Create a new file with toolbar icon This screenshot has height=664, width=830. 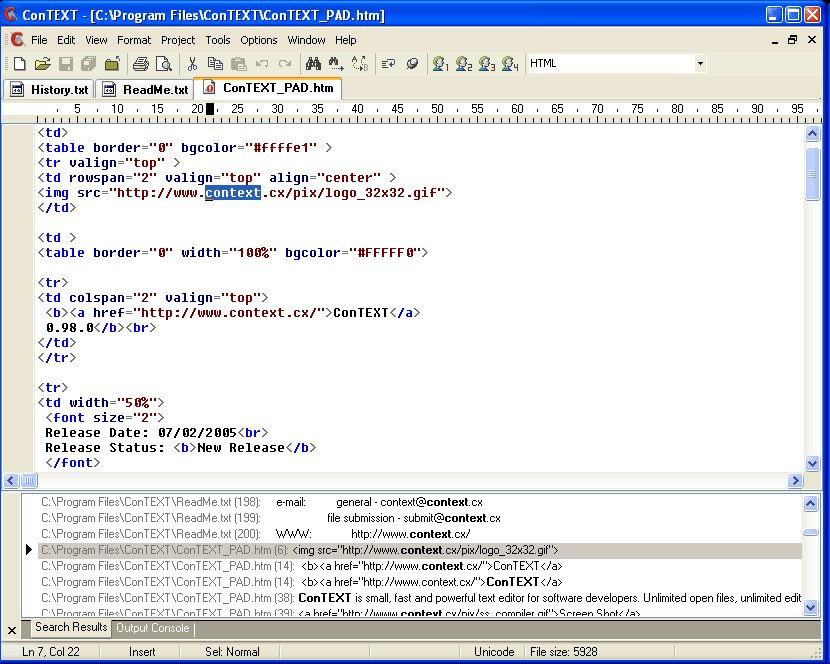pyautogui.click(x=20, y=64)
